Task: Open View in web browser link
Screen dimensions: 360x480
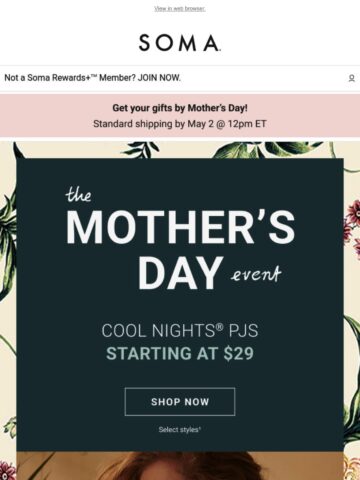Action: point(180,9)
